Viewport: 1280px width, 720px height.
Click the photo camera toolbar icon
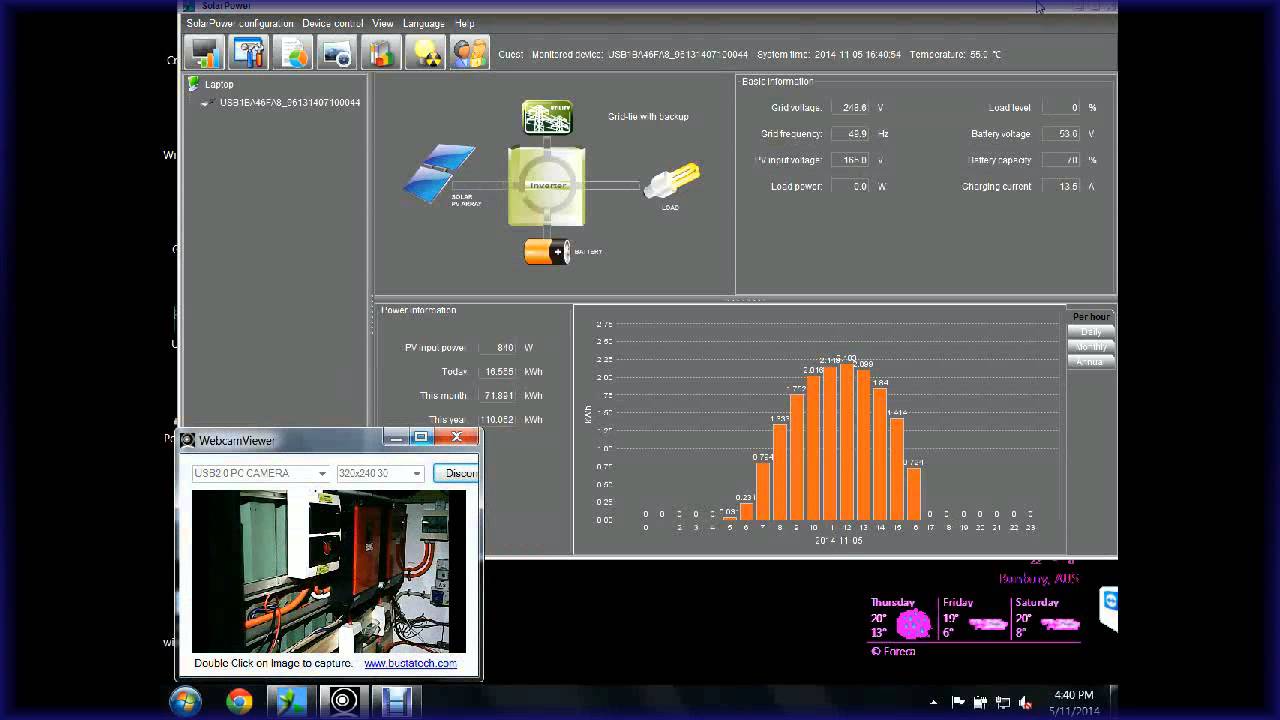pos(337,52)
